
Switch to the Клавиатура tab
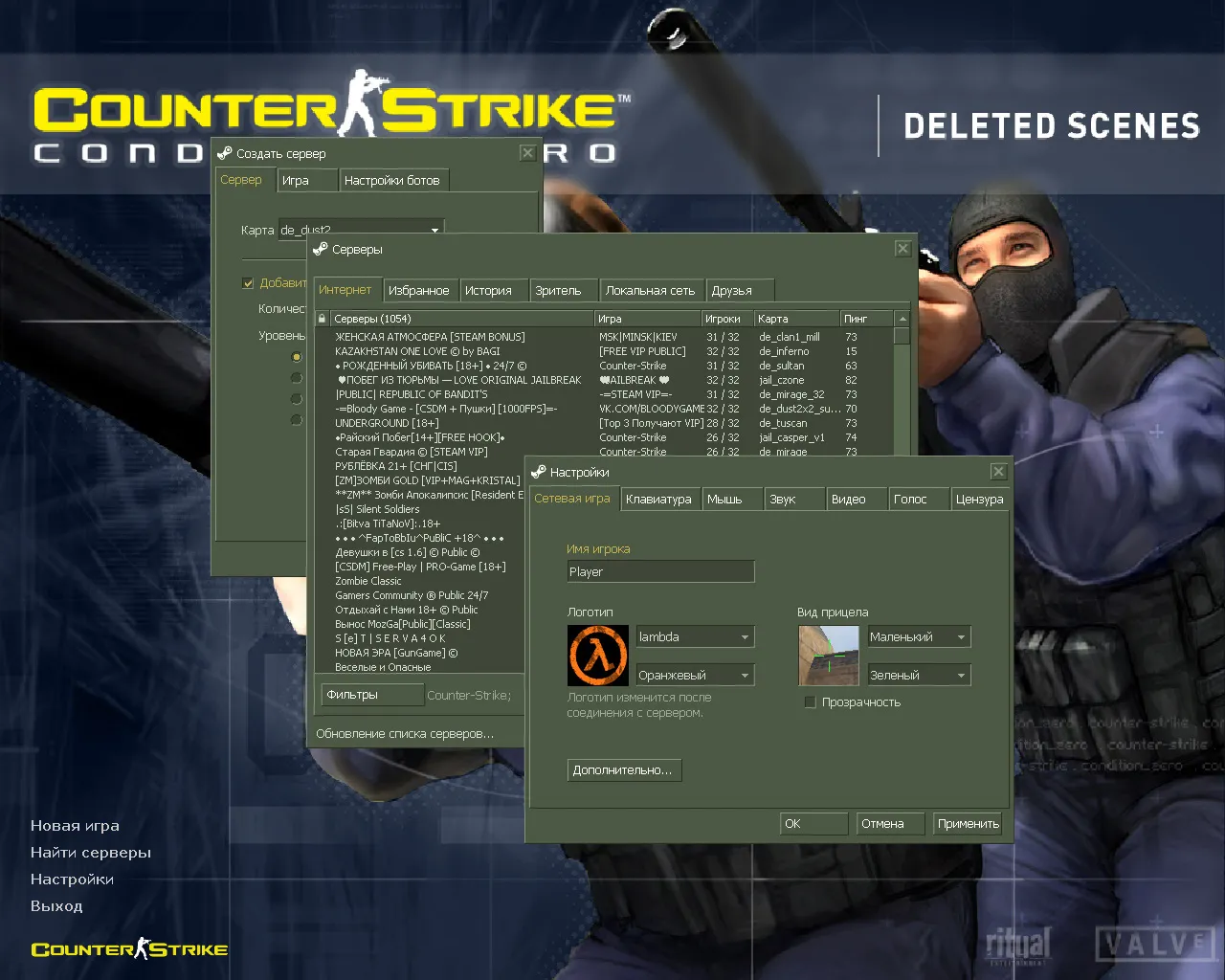(x=658, y=500)
